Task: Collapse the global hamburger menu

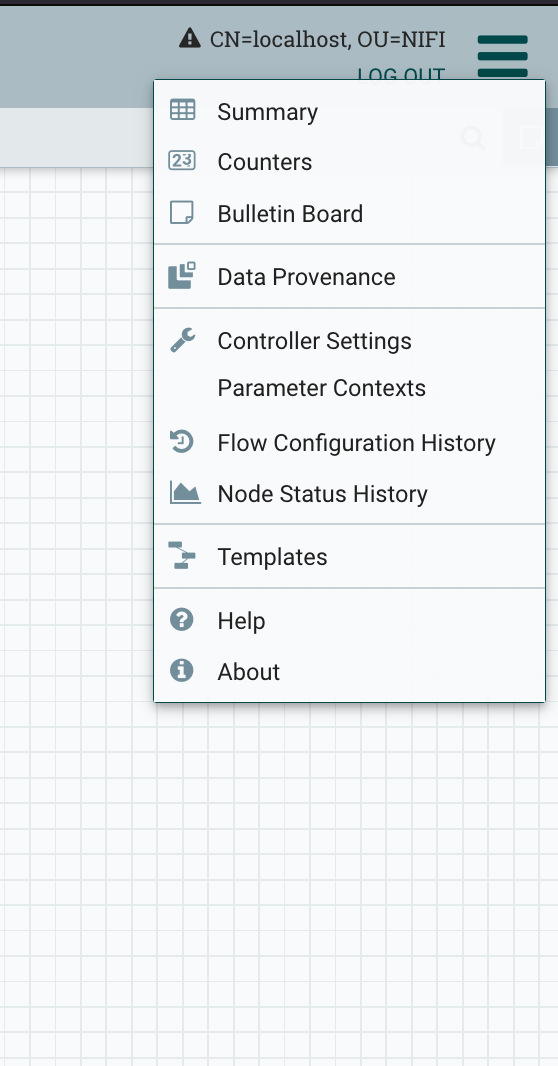Action: 503,56
